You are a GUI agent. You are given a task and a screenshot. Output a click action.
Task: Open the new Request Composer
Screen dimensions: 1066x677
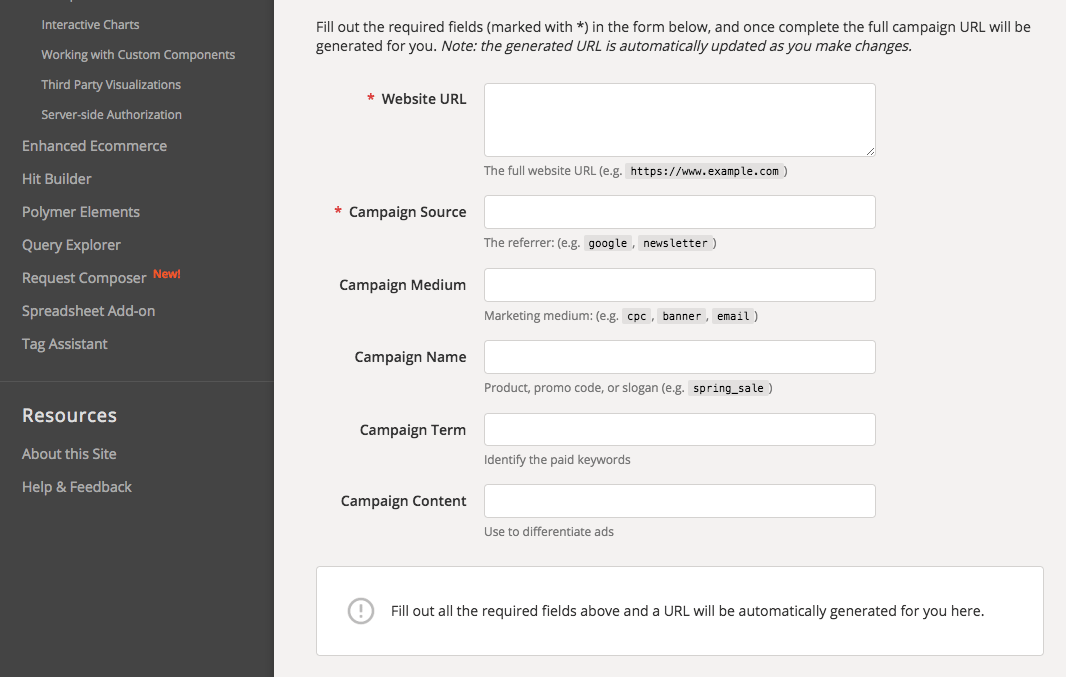83,277
